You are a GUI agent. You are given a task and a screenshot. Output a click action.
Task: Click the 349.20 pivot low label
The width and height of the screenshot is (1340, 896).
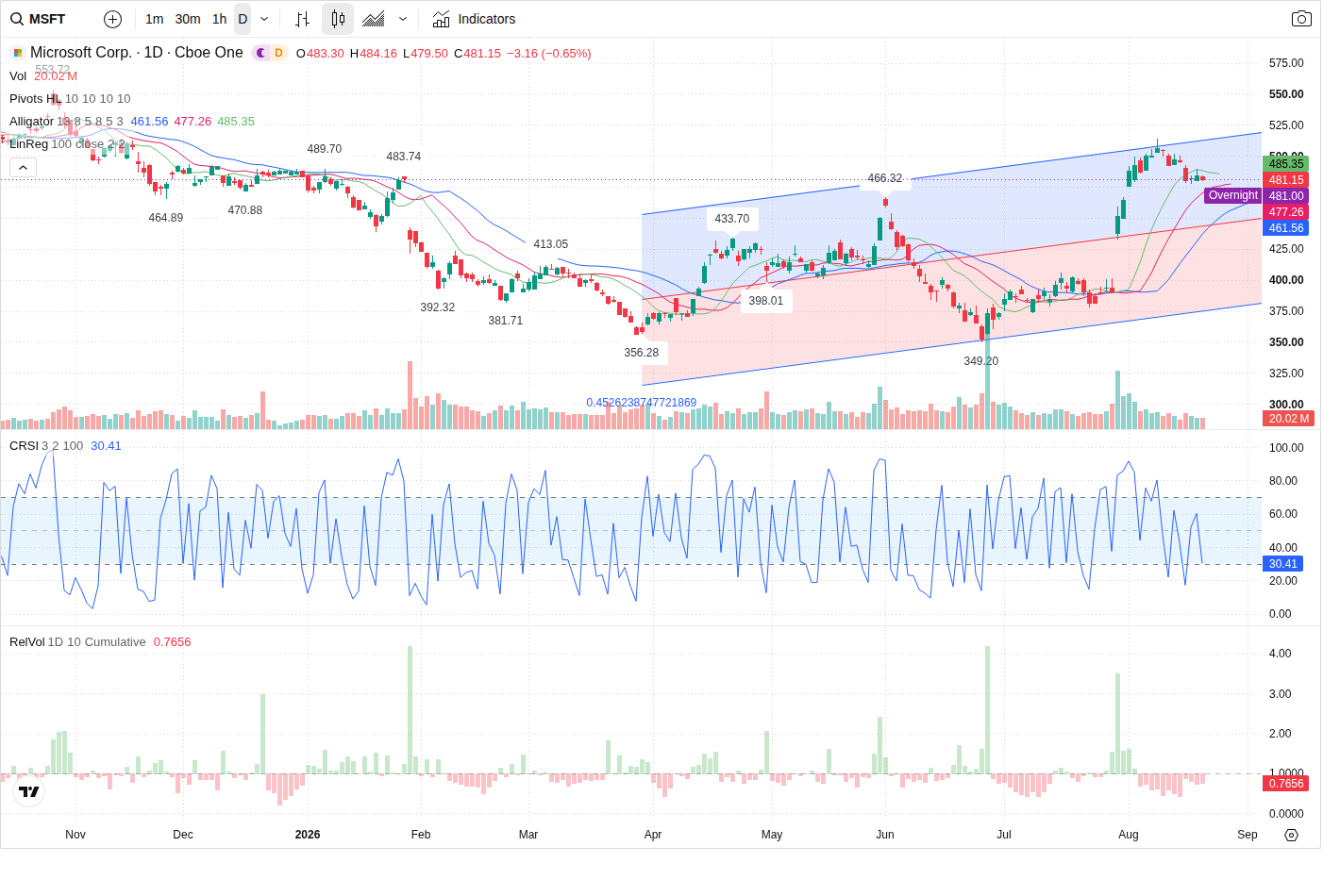(x=981, y=361)
